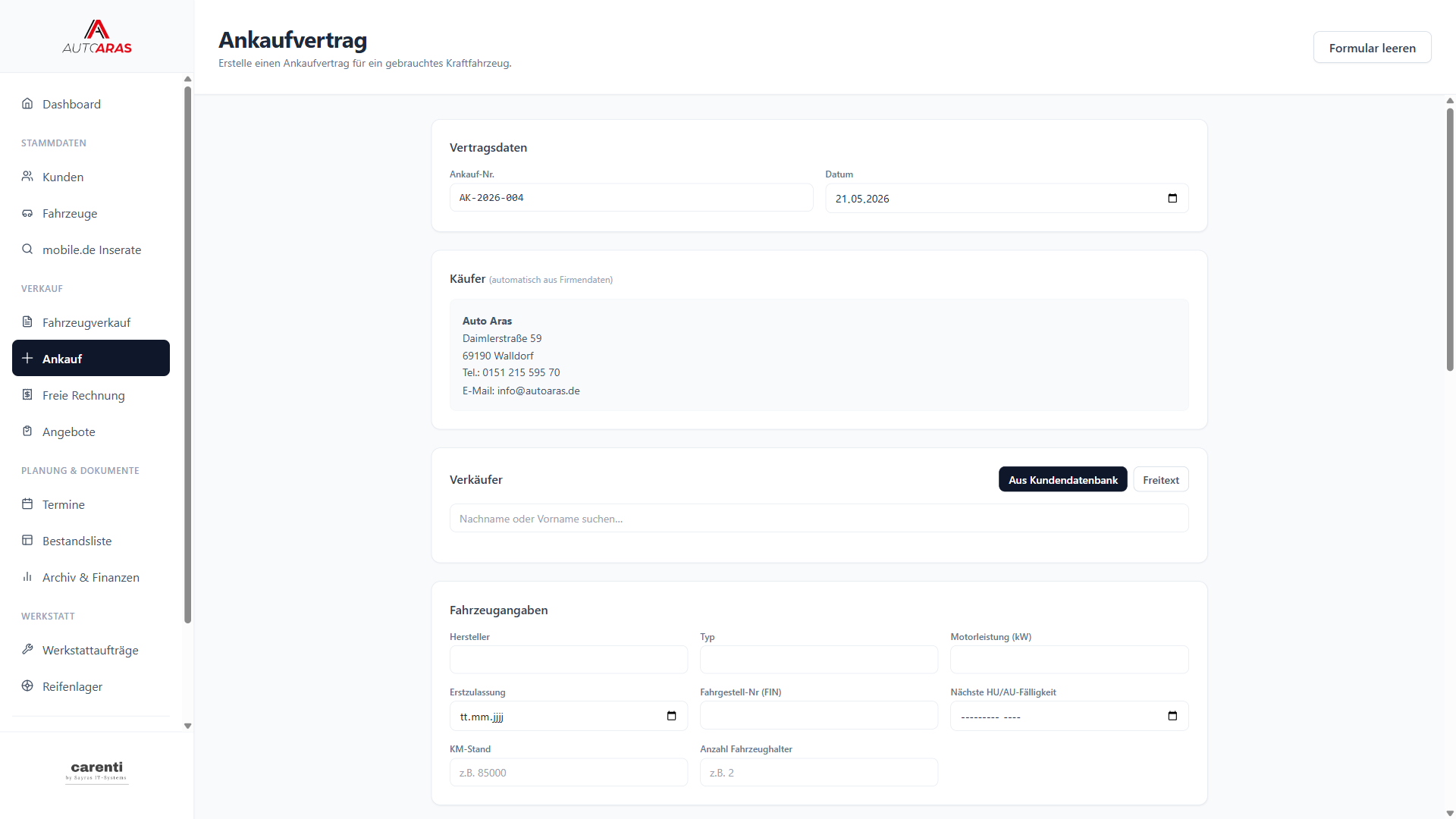Click the Formular leeren button
The image size is (1456, 819).
[1372, 48]
